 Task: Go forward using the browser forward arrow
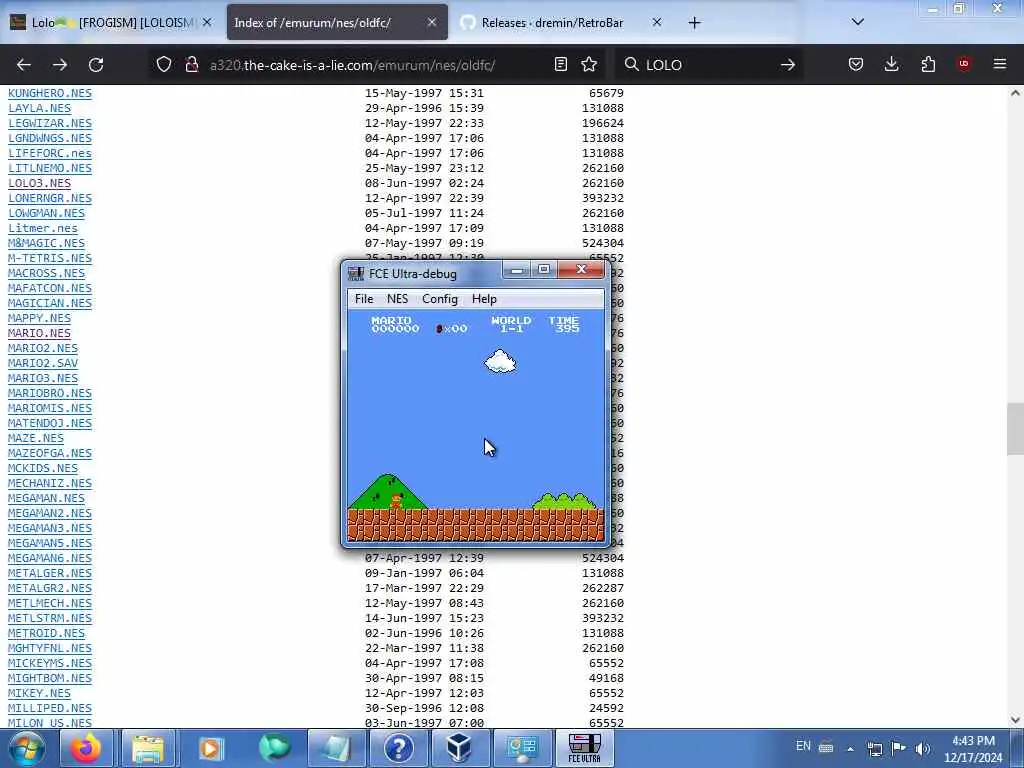pos(60,65)
